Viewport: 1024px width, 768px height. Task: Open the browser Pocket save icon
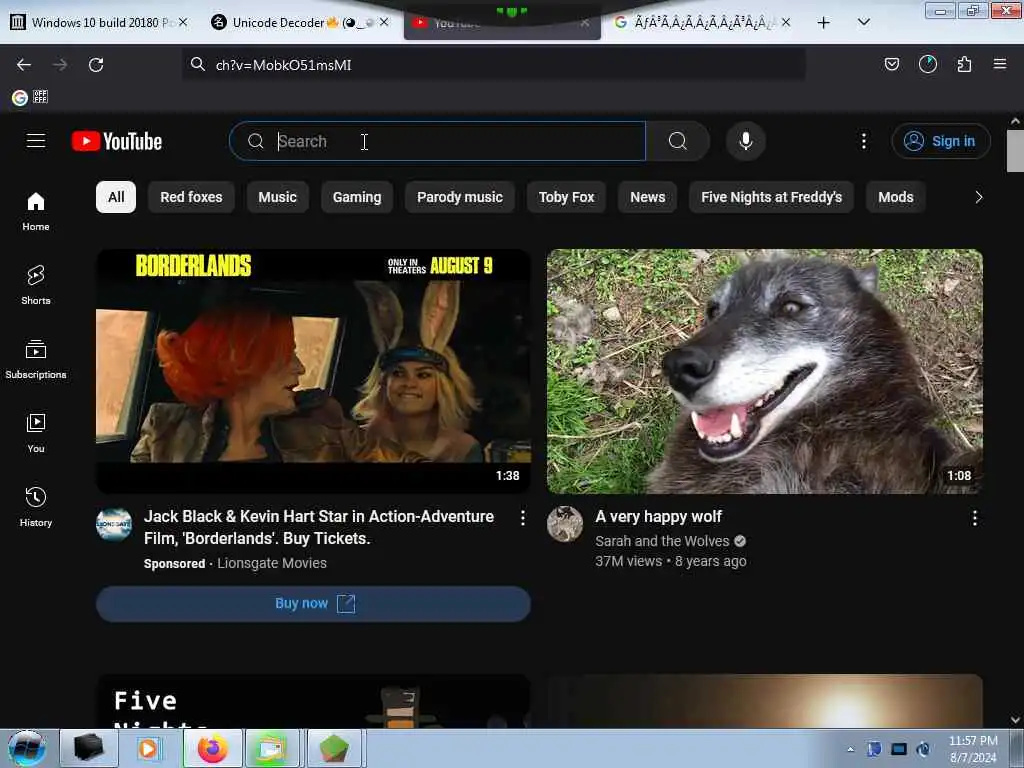(891, 64)
